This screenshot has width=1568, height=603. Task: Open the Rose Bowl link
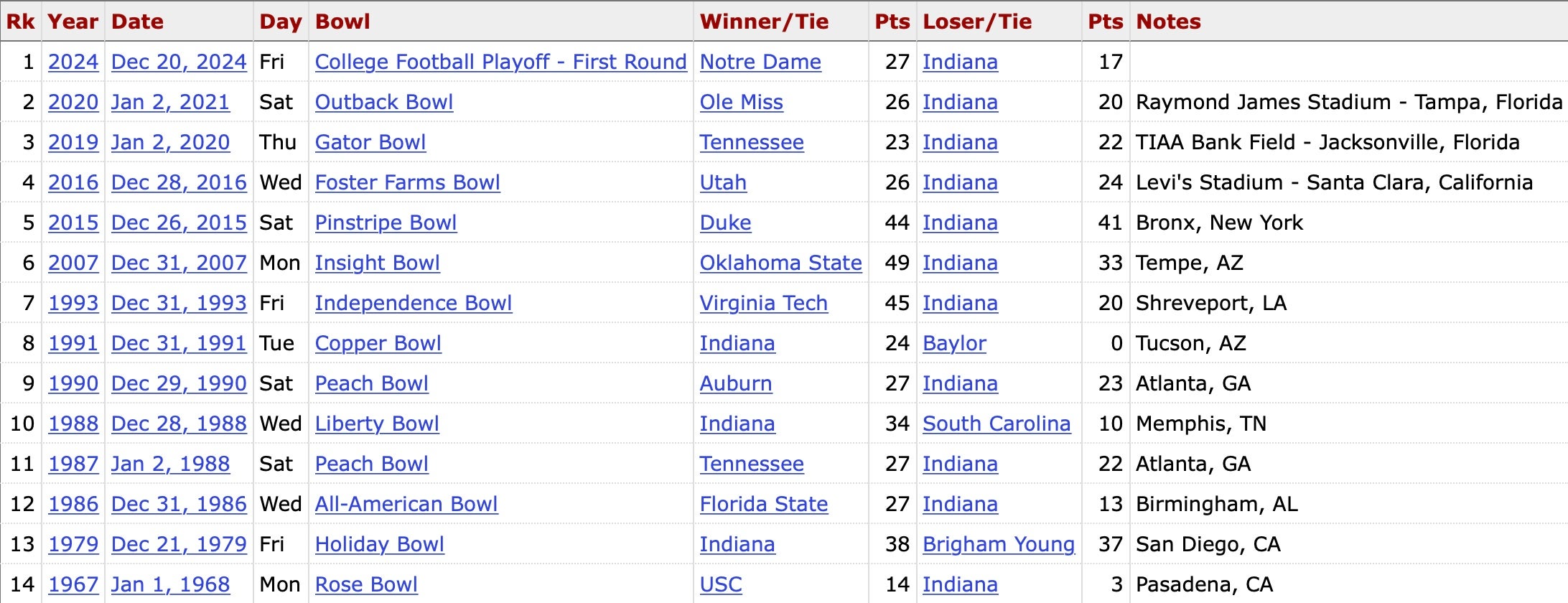pos(366,584)
